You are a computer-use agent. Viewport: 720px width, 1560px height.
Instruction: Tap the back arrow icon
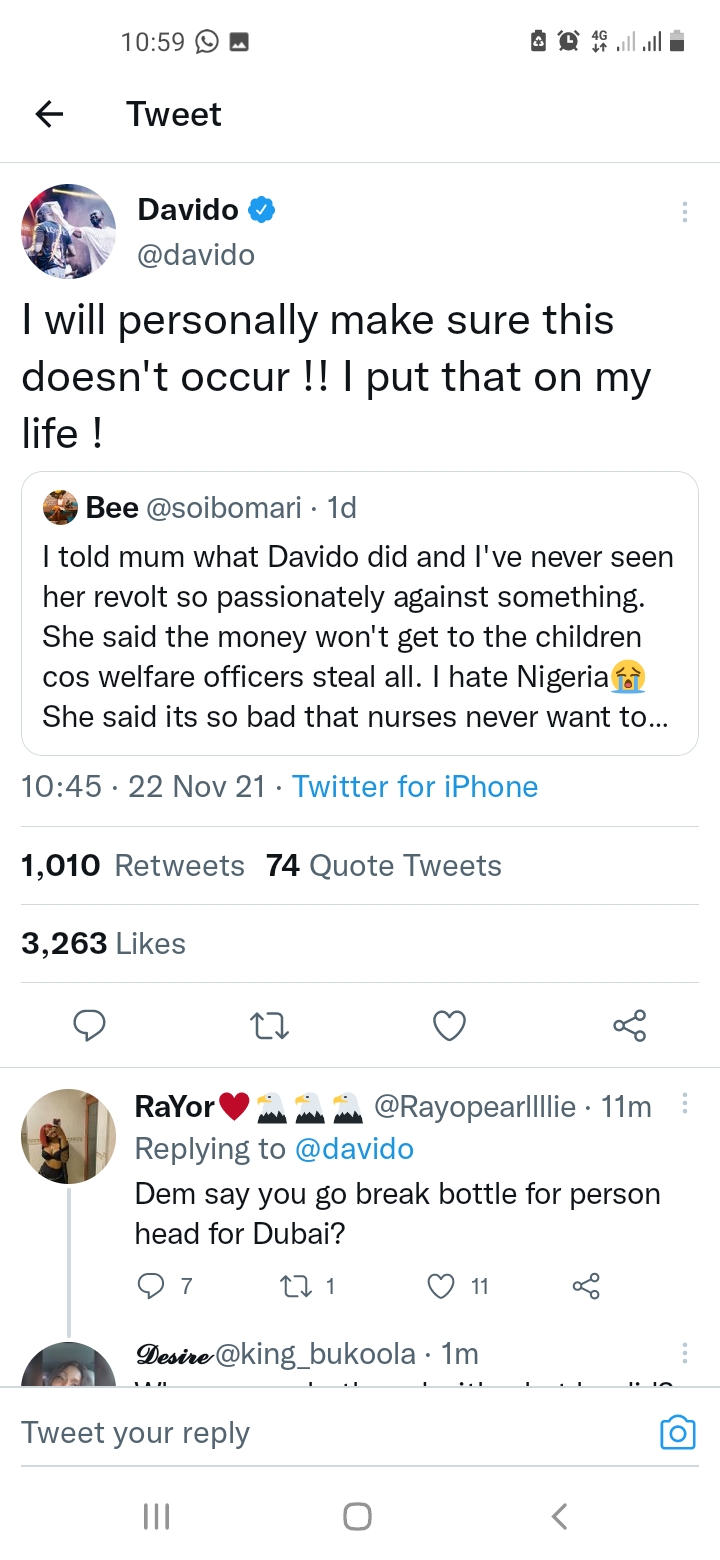coord(49,115)
